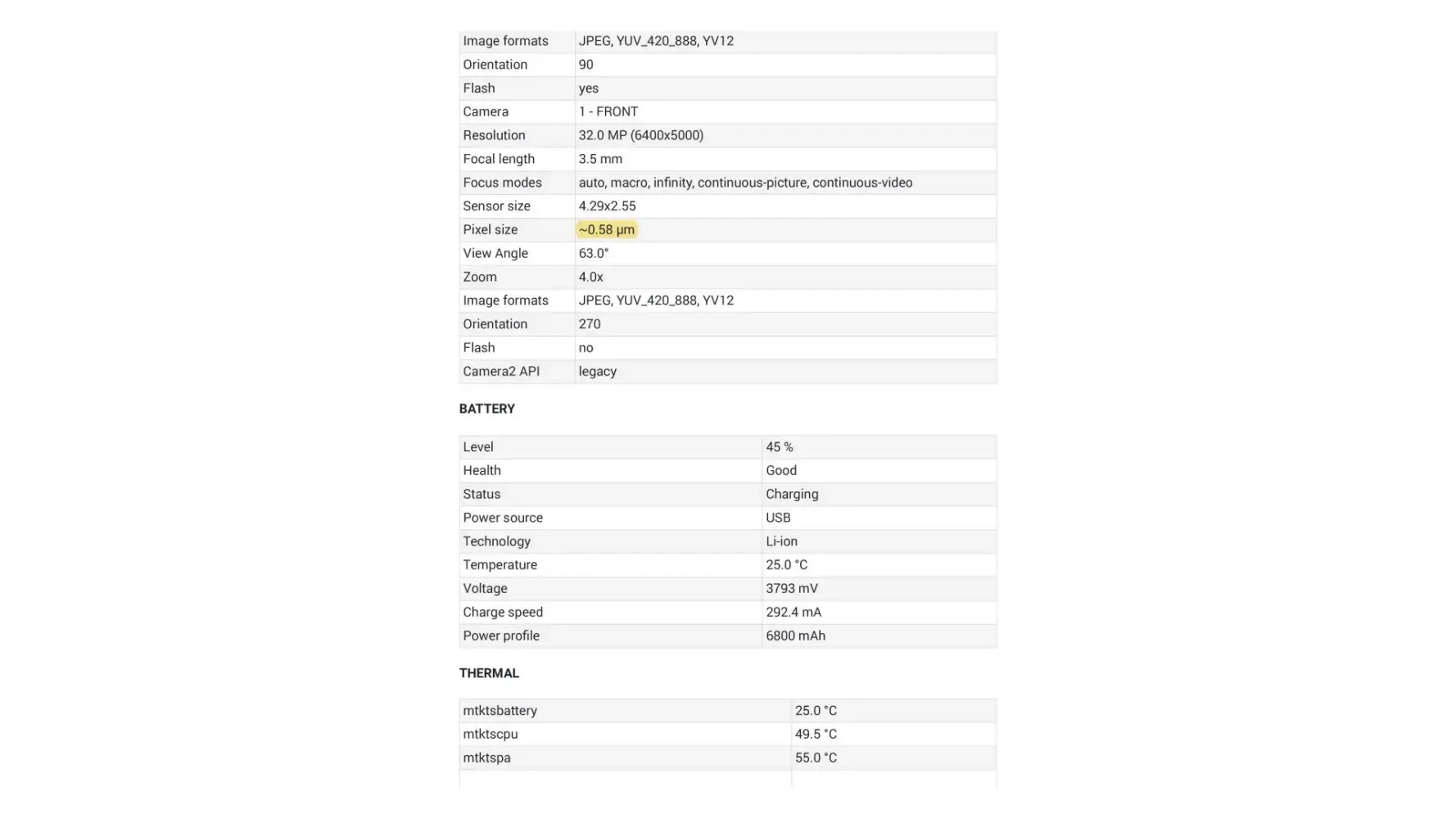
Task: Click the mtktsbattery row label
Action: click(500, 711)
